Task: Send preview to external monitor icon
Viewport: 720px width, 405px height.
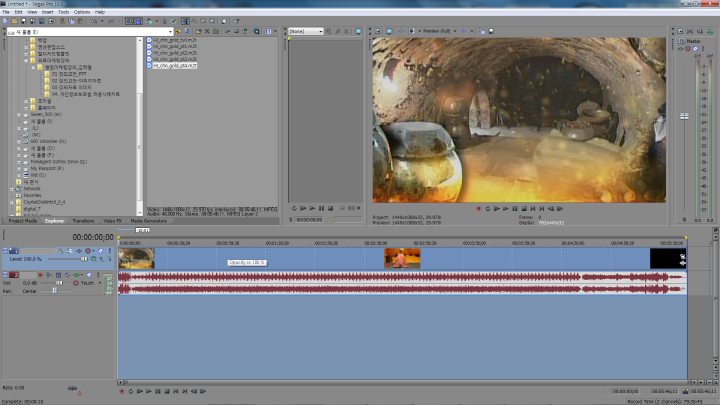Action: [x=389, y=31]
